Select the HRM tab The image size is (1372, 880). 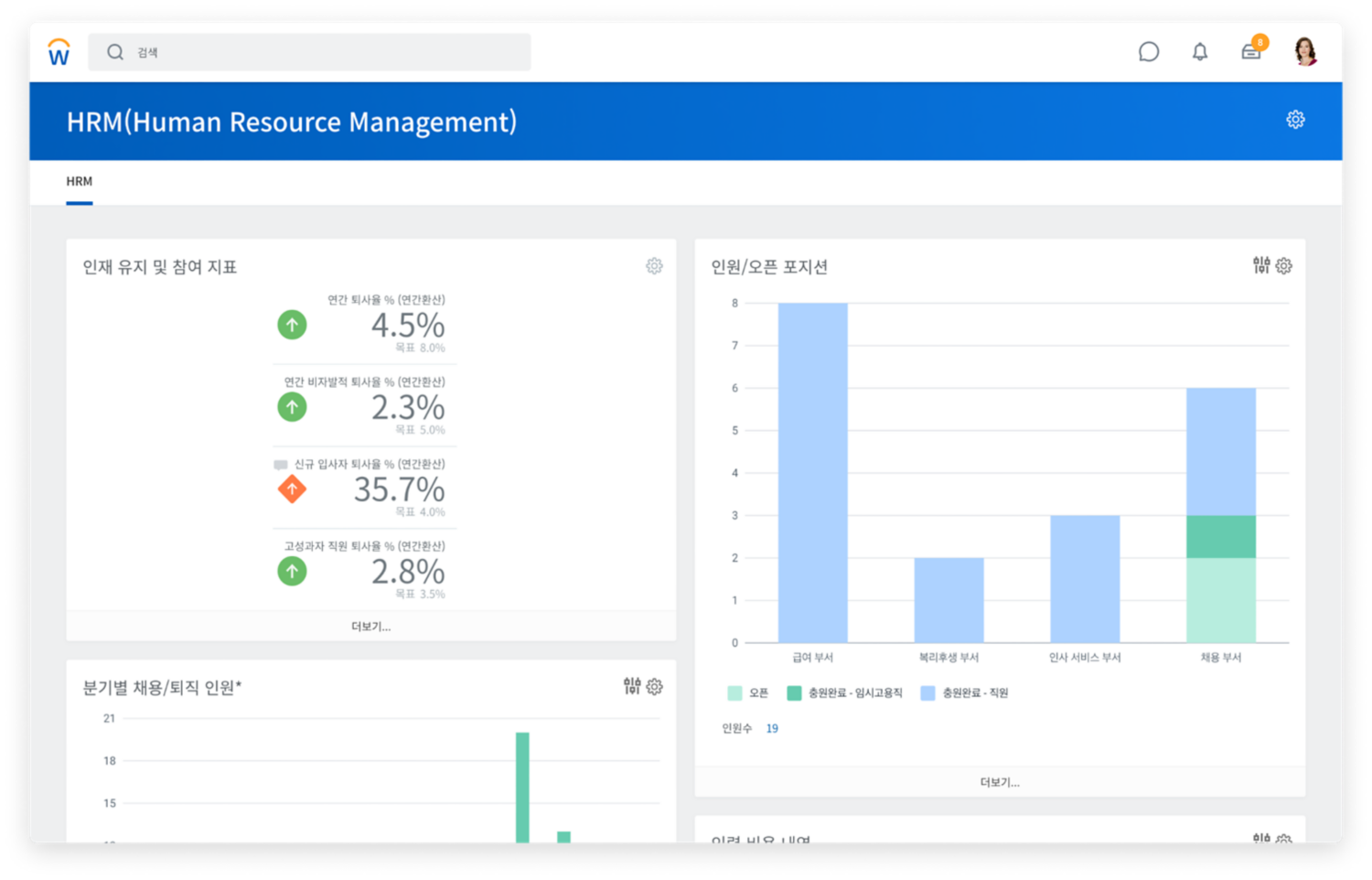pyautogui.click(x=80, y=181)
